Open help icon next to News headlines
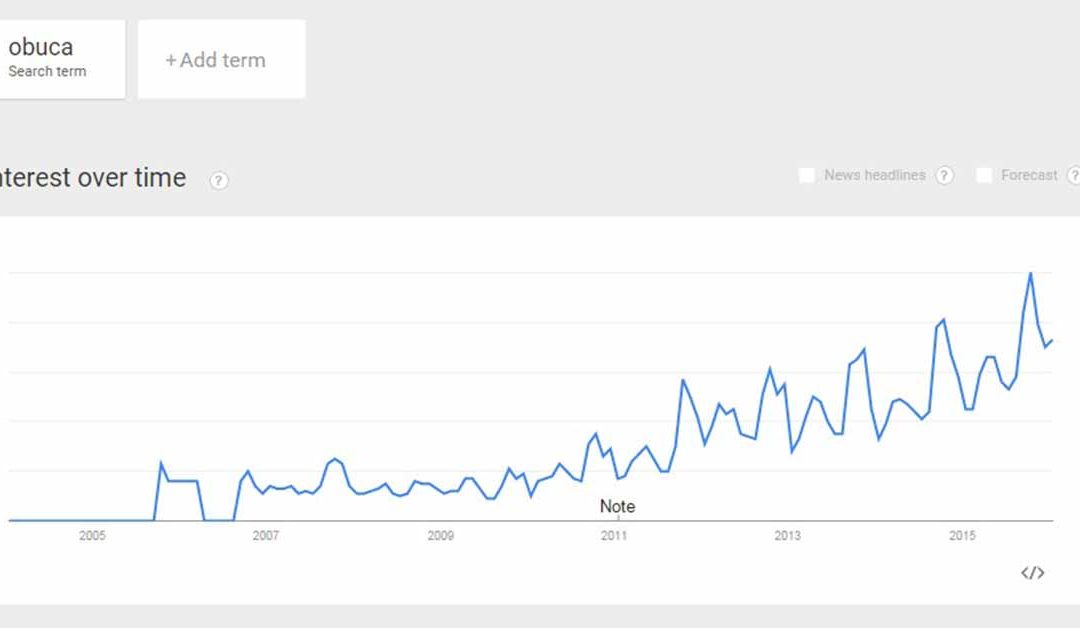1080x628 pixels. 944,176
